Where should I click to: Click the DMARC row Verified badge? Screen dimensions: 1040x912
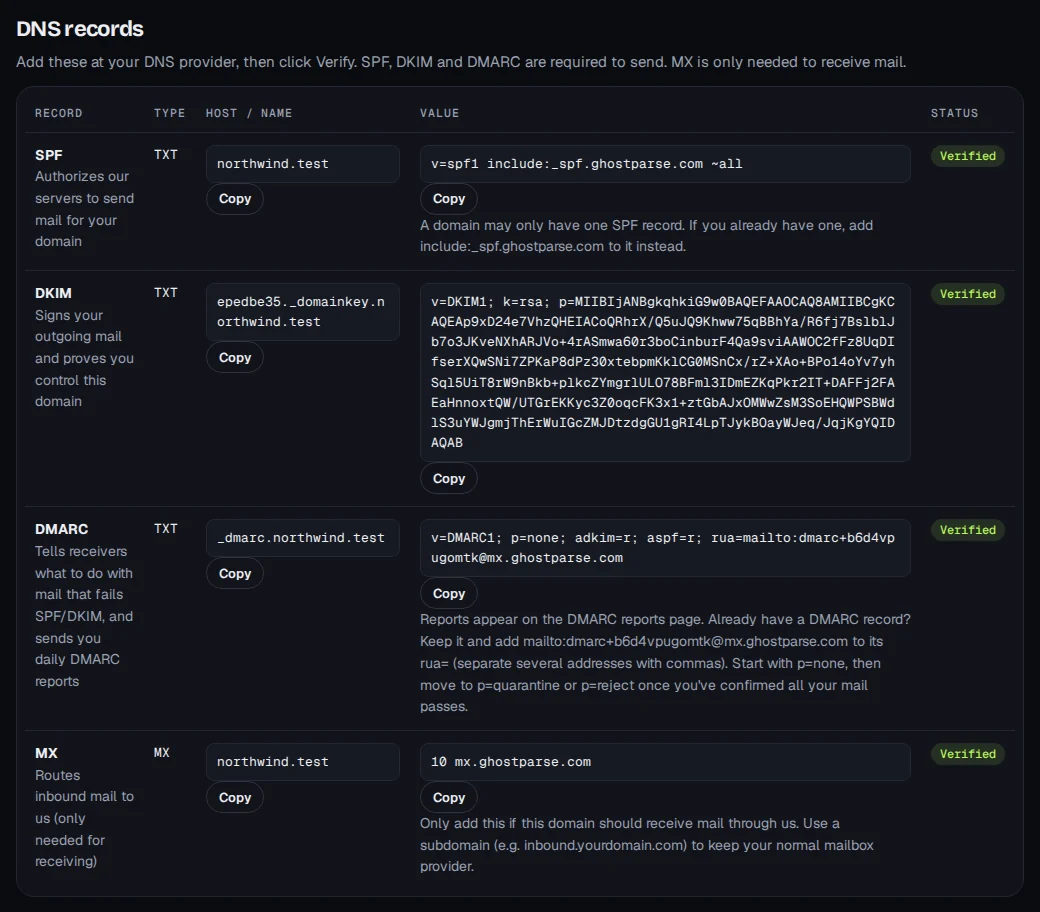coord(968,530)
